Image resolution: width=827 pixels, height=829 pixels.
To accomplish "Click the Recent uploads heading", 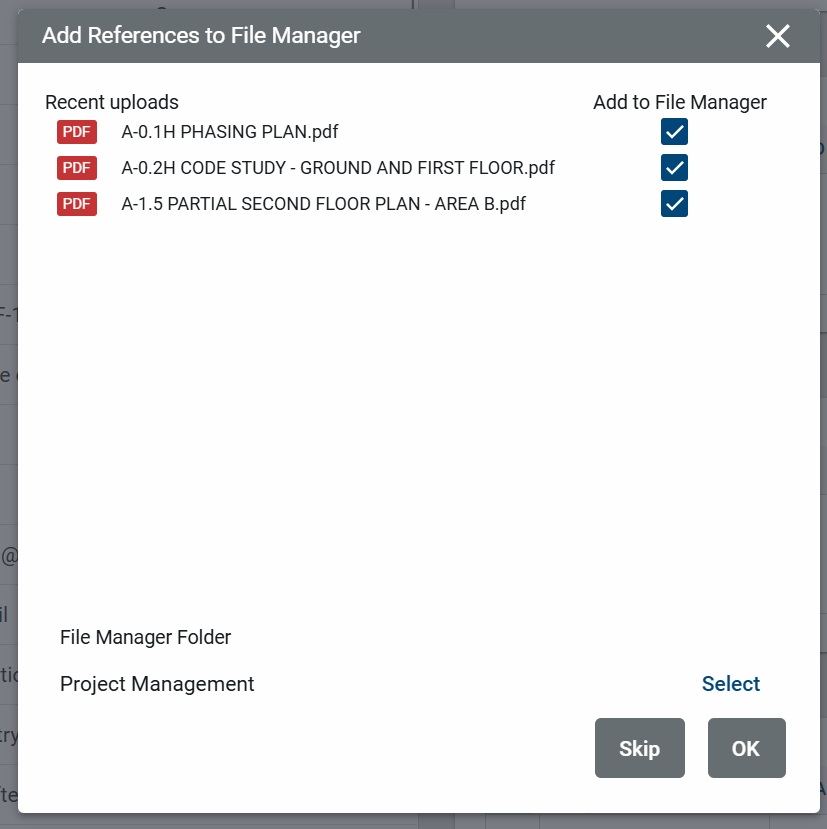I will point(112,102).
